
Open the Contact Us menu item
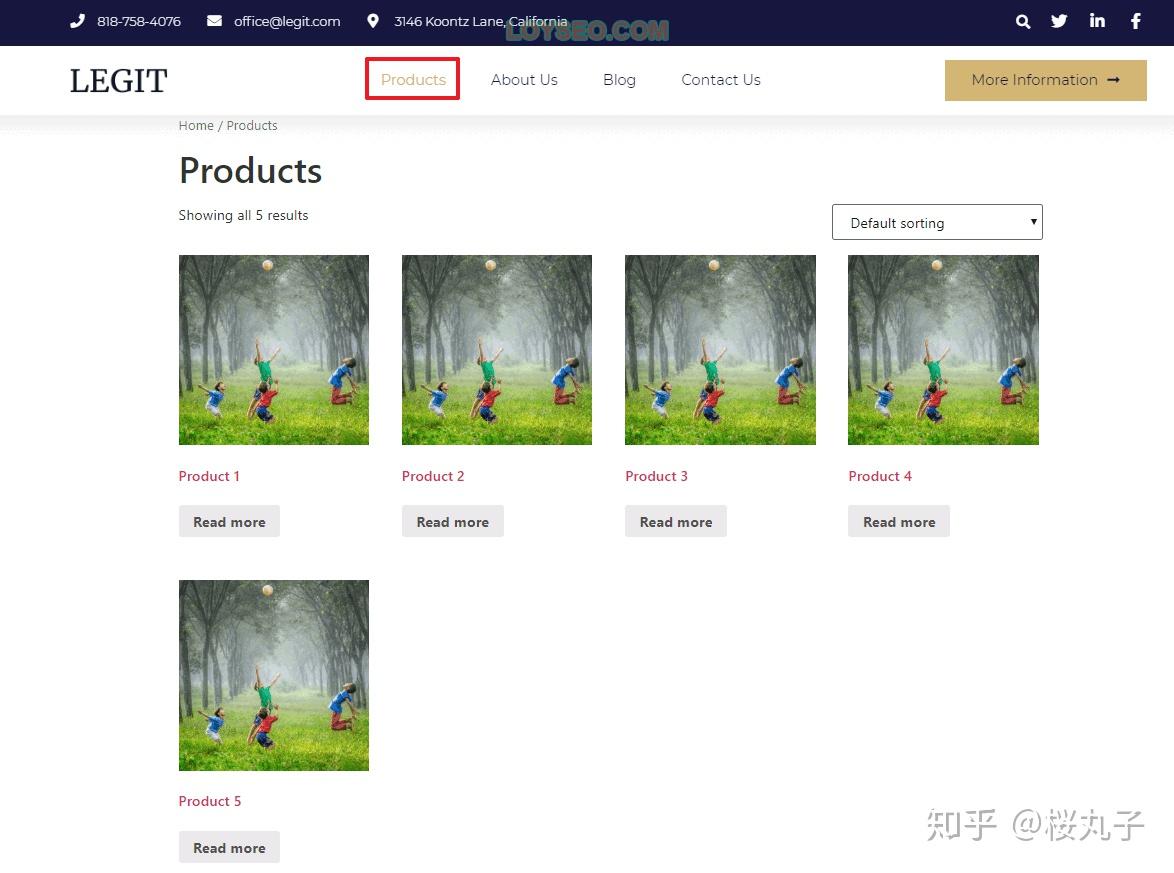click(720, 79)
